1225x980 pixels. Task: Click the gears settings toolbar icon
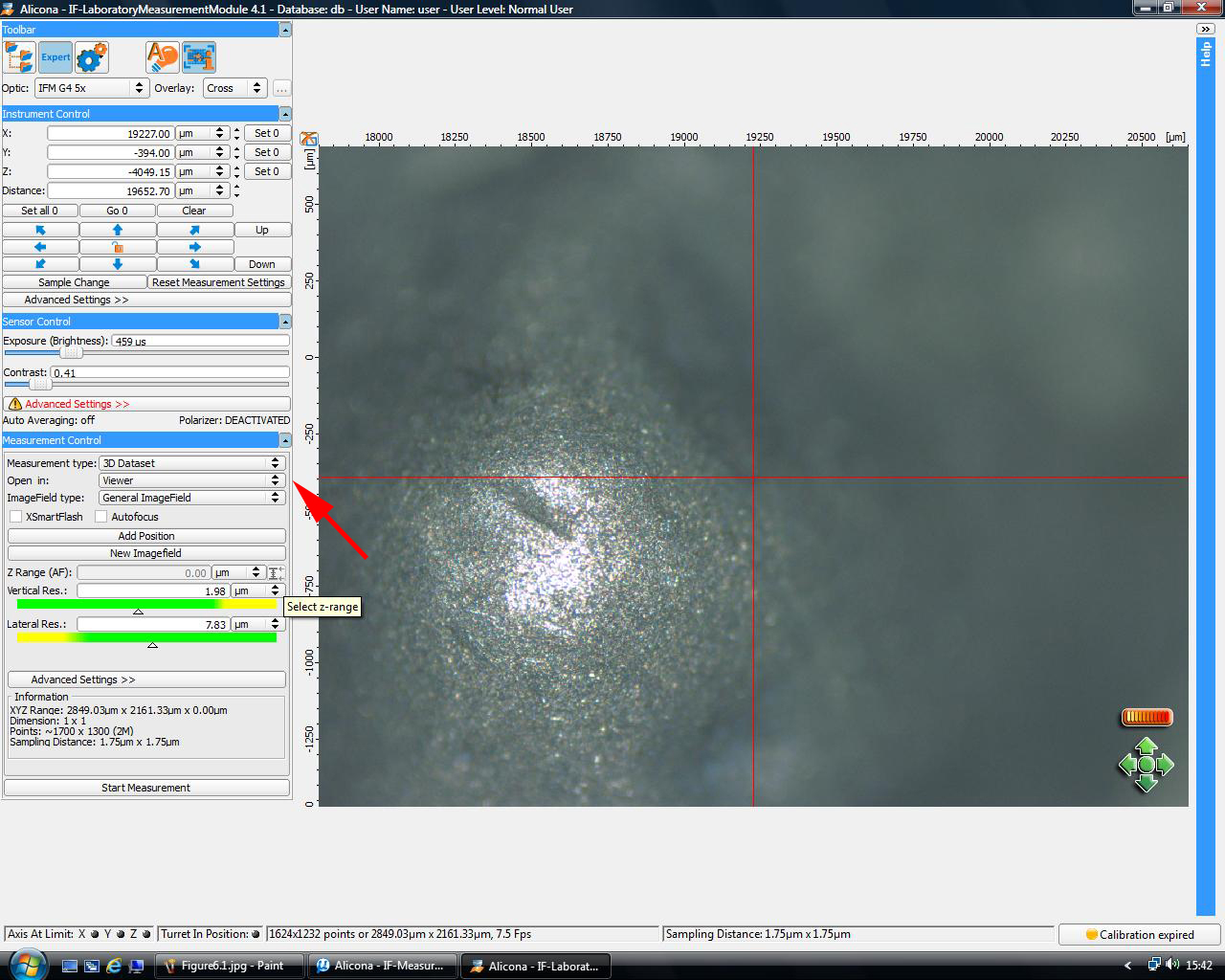[x=92, y=57]
